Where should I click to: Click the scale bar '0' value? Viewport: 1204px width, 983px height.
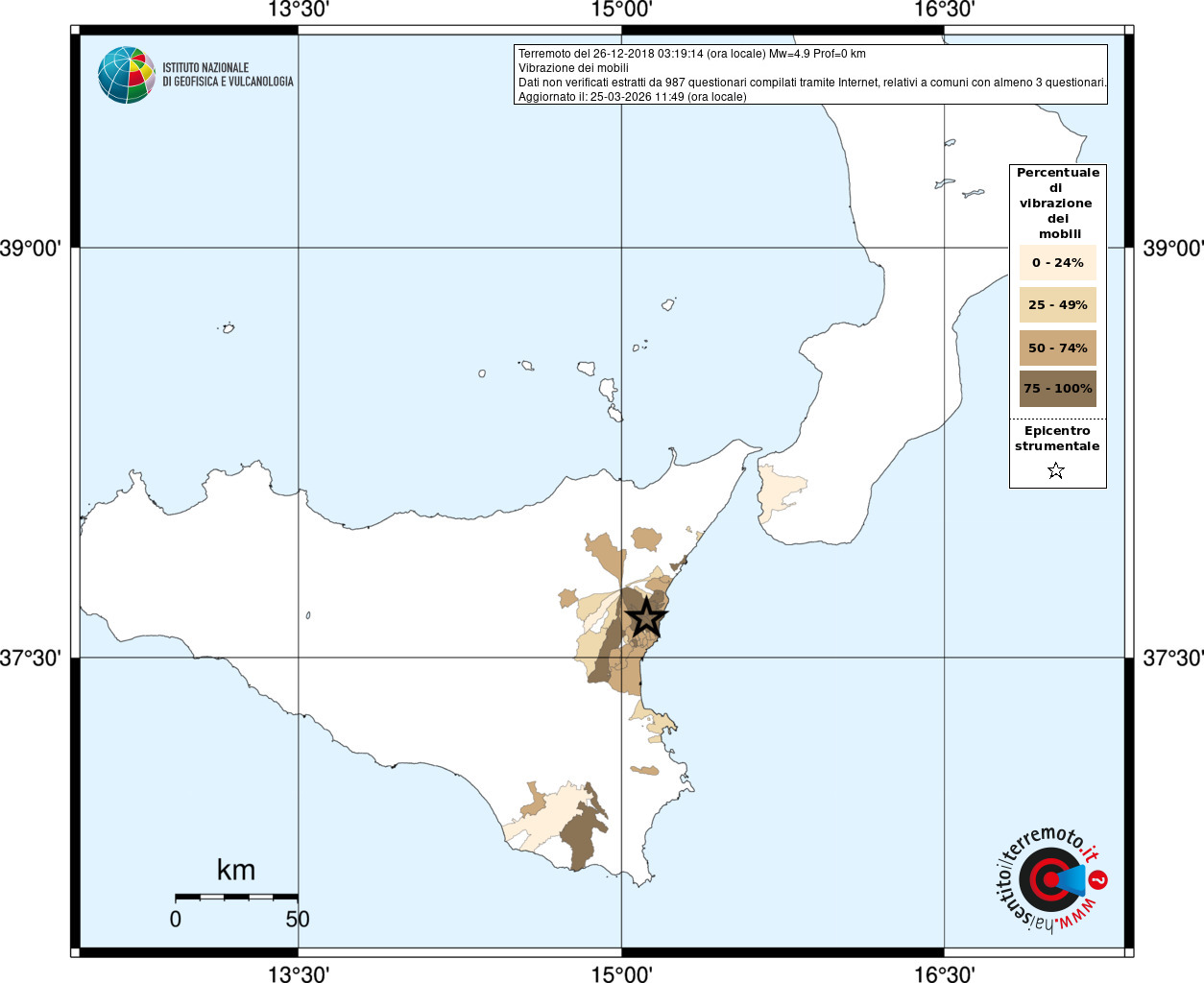(176, 919)
